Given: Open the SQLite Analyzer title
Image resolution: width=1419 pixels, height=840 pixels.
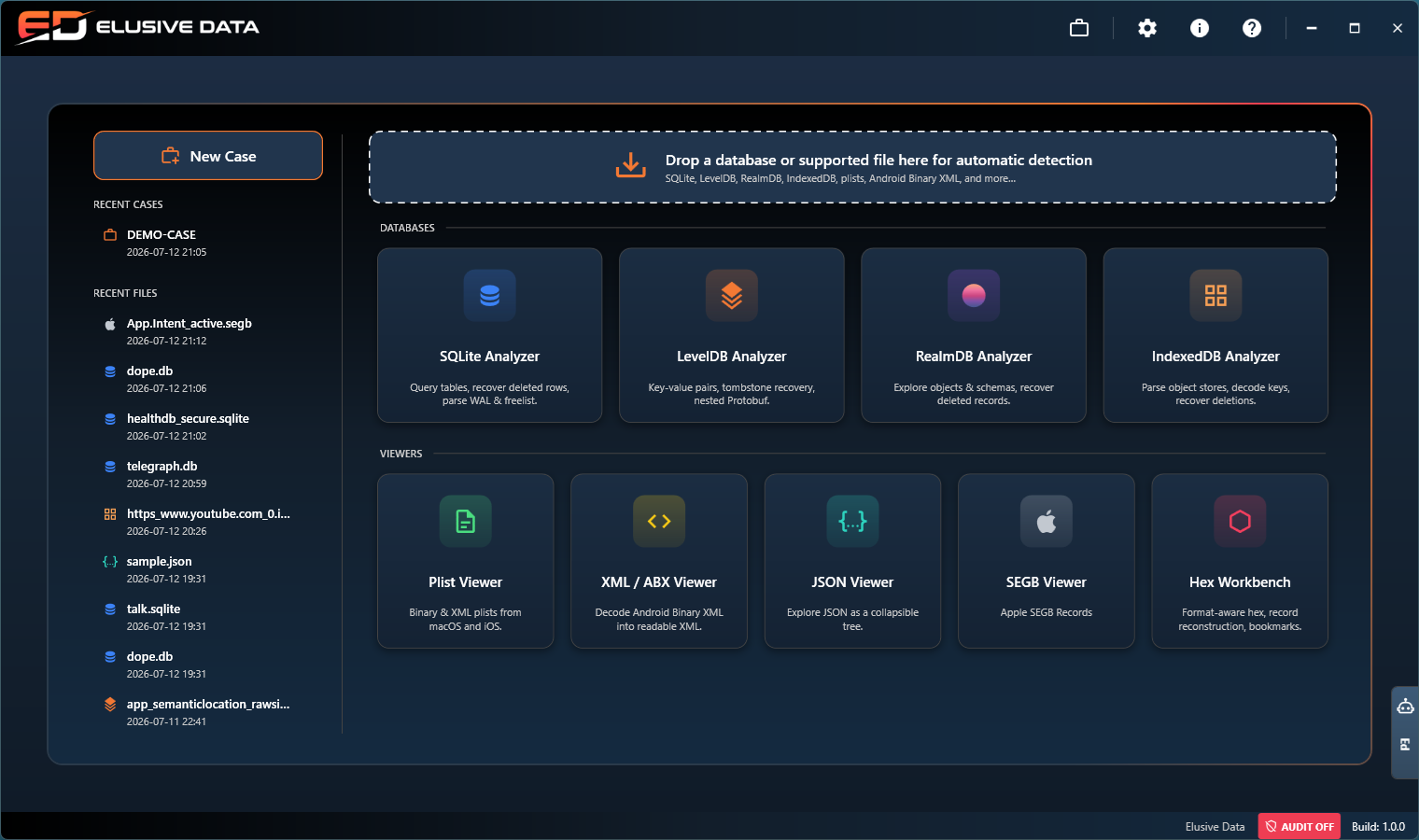Looking at the screenshot, I should point(490,357).
